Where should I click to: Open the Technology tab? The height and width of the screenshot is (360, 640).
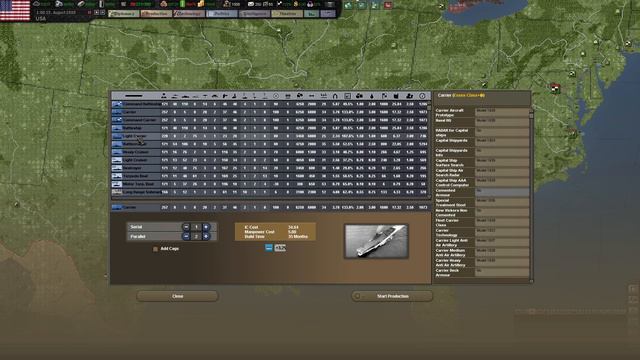(x=189, y=13)
